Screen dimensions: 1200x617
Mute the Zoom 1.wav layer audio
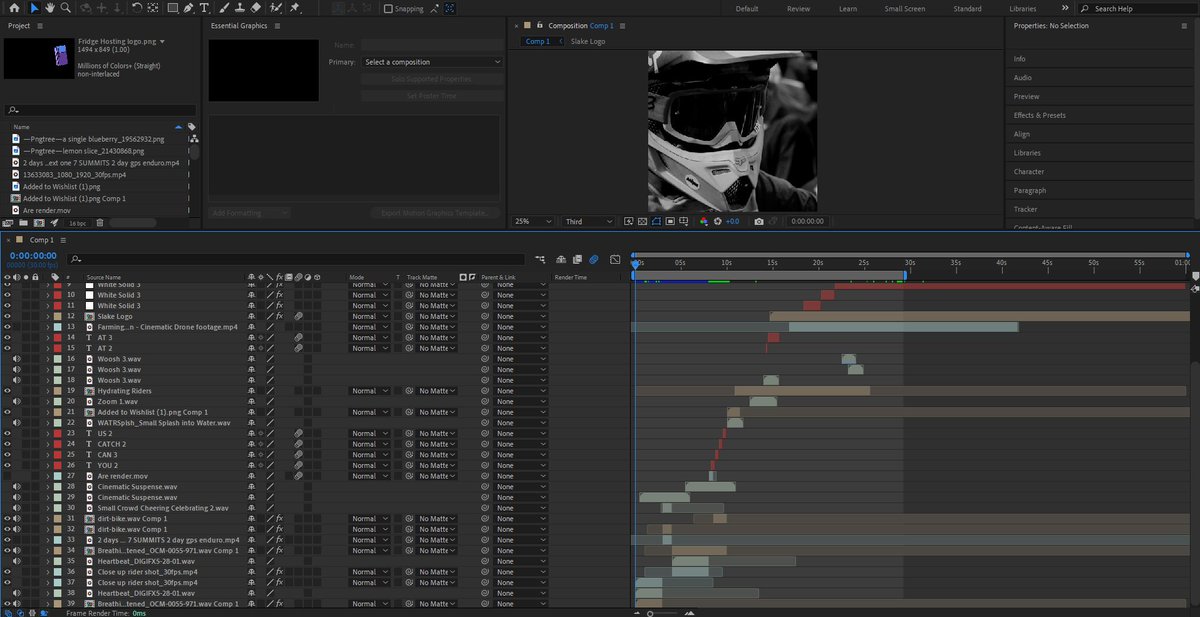point(16,401)
